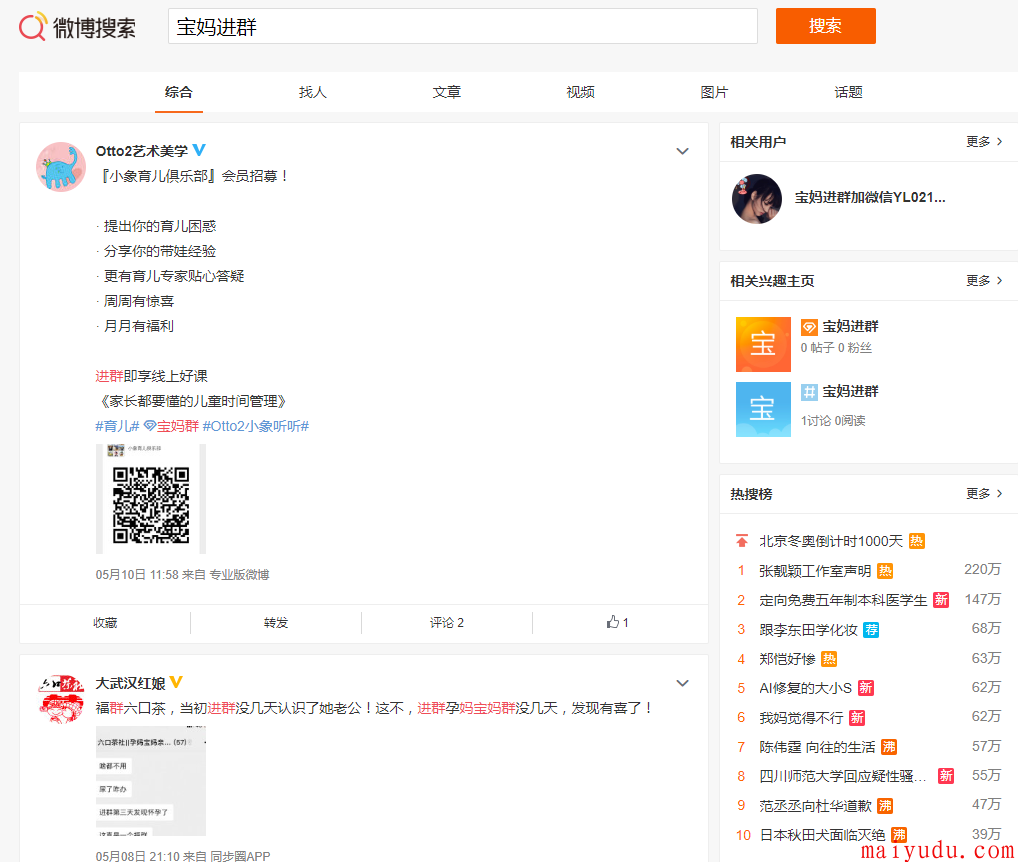This screenshot has height=862, width=1018.
Task: Click 更多 in 热搜榜 panel
Action: [984, 493]
